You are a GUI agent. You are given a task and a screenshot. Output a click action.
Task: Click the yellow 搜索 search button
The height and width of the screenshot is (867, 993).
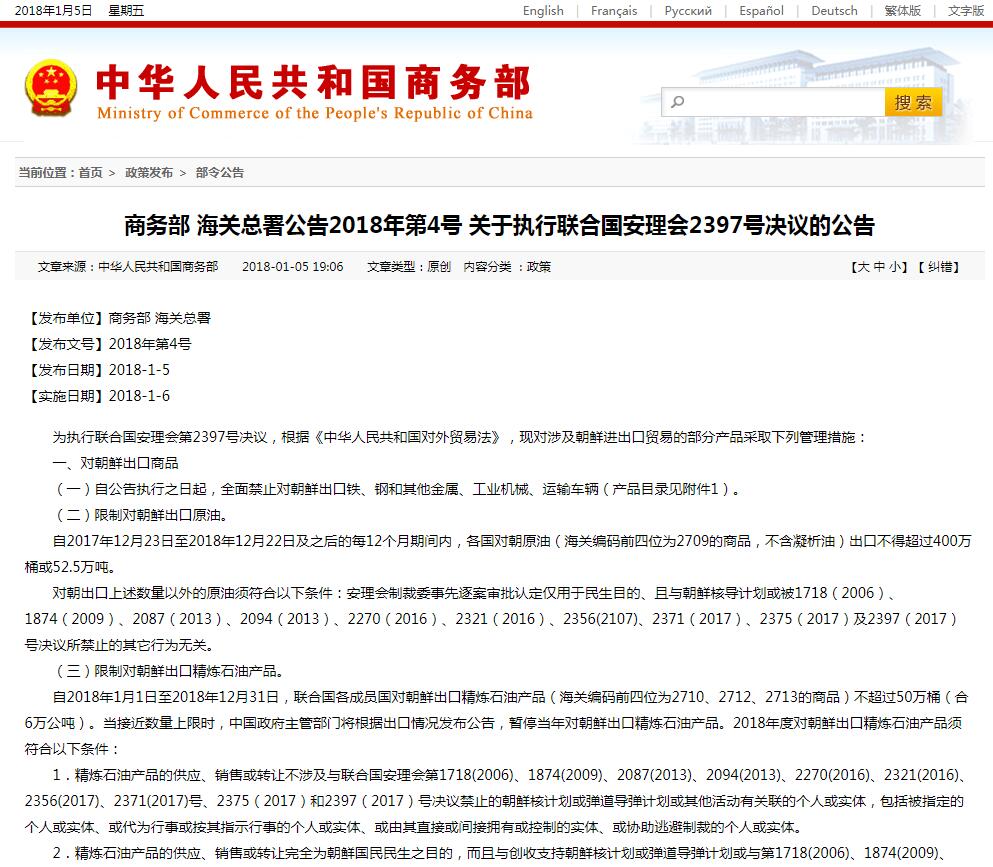pyautogui.click(x=913, y=103)
